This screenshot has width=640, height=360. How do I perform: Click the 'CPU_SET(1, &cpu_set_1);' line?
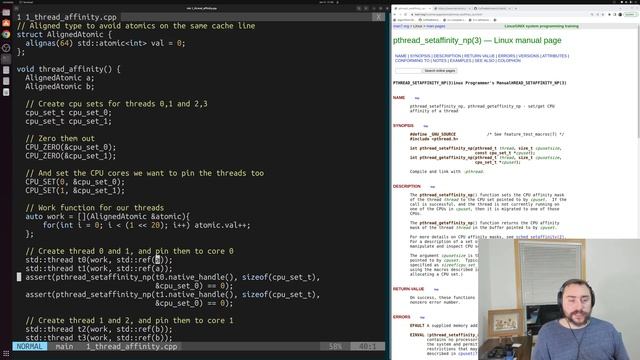click(75, 191)
